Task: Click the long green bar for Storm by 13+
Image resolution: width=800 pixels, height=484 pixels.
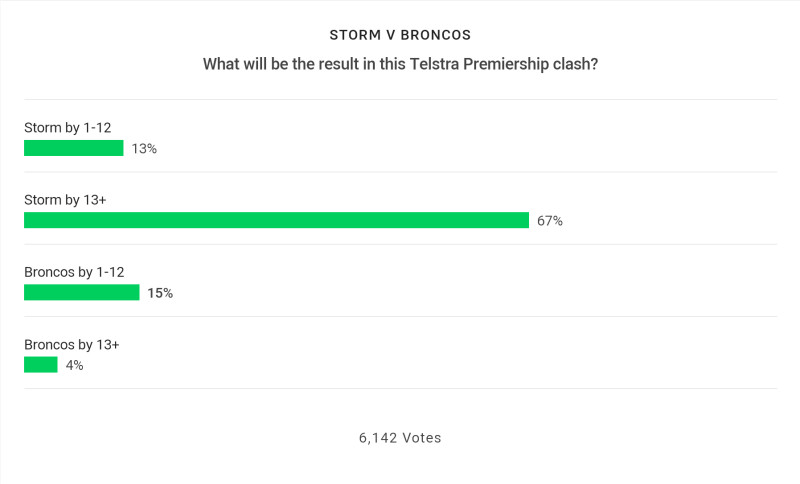Action: [277, 220]
